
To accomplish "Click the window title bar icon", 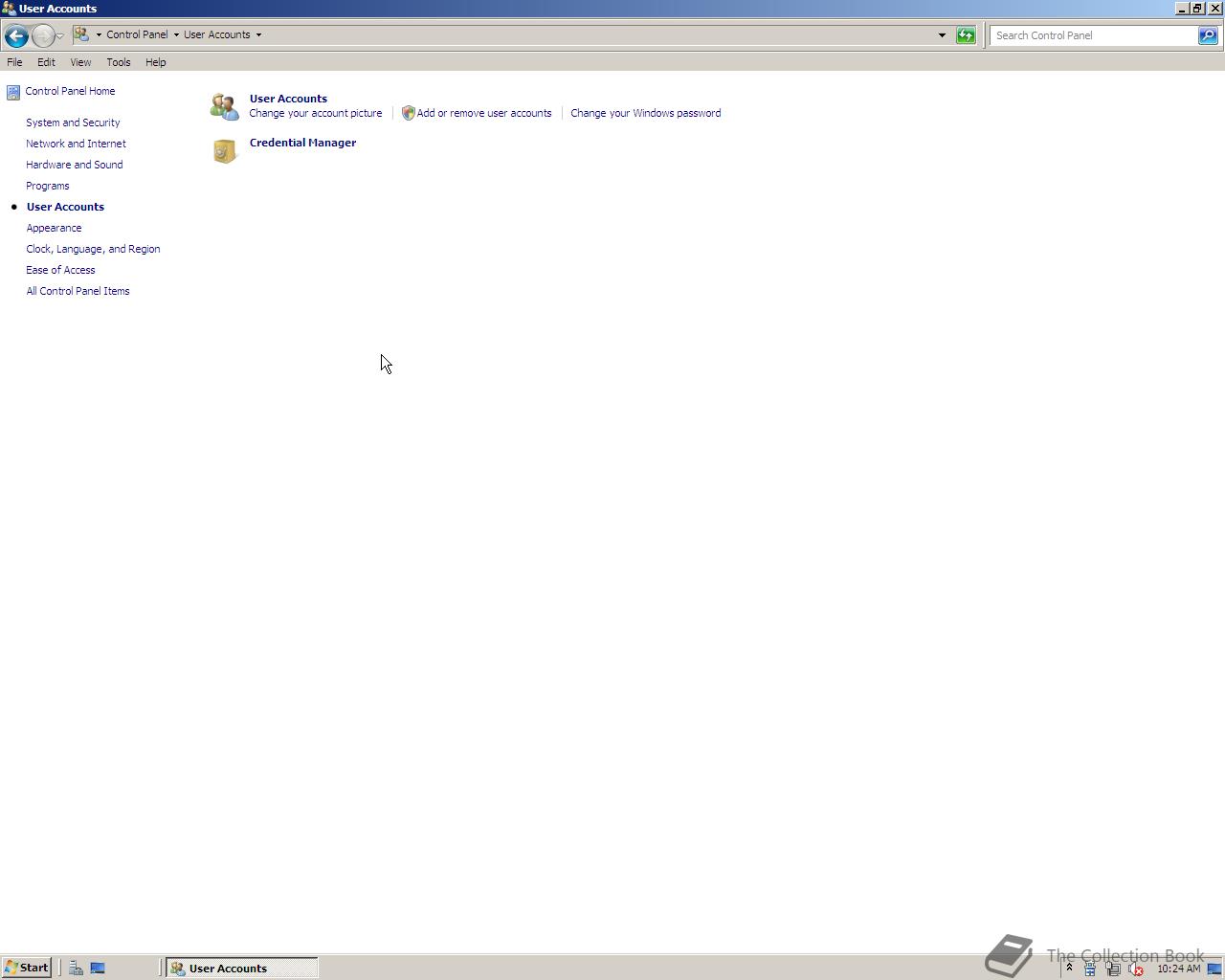I will [x=9, y=9].
